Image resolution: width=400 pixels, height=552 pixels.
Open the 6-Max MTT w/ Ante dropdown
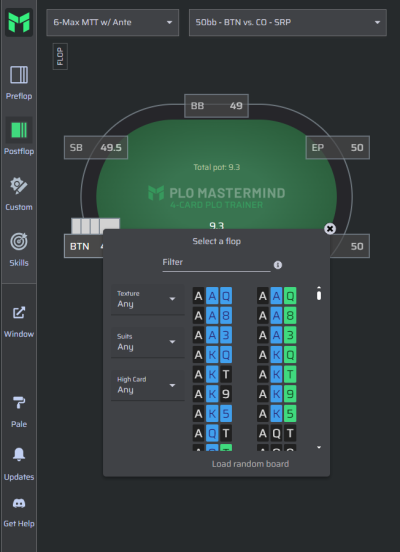pos(113,23)
